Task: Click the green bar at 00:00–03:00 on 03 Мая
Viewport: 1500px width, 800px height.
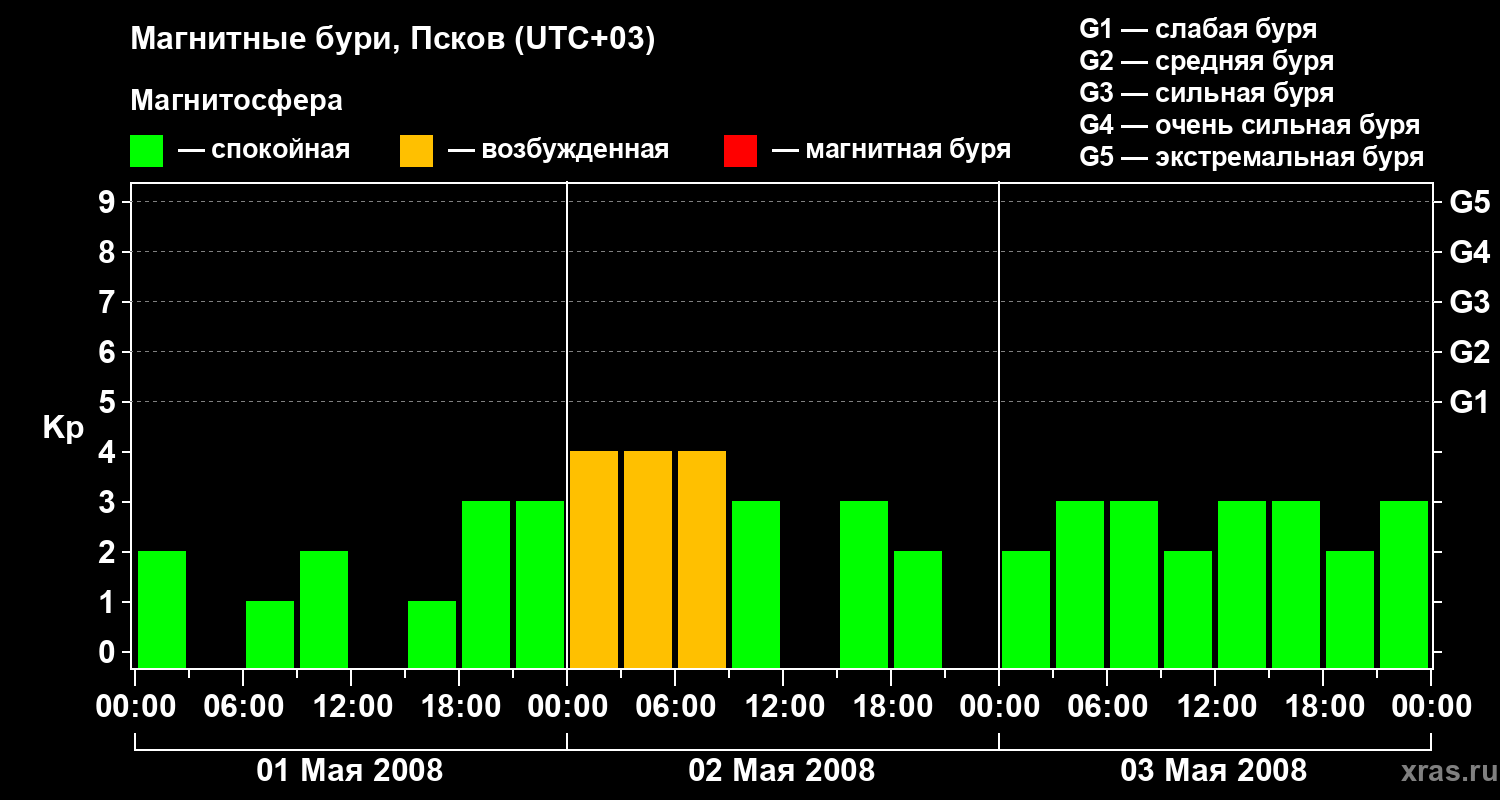Action: click(x=1026, y=609)
